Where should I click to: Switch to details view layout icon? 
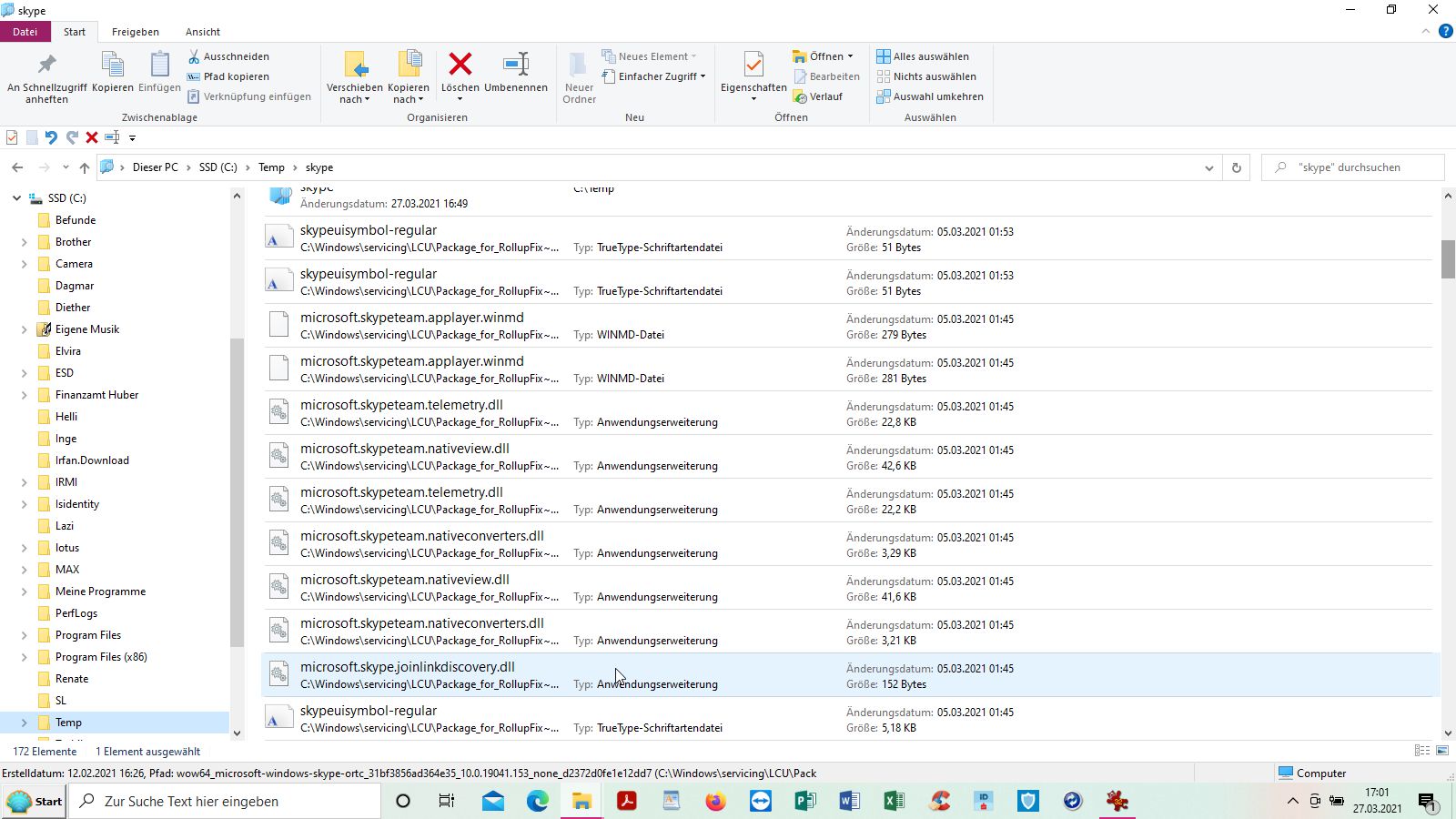pos(1422,751)
